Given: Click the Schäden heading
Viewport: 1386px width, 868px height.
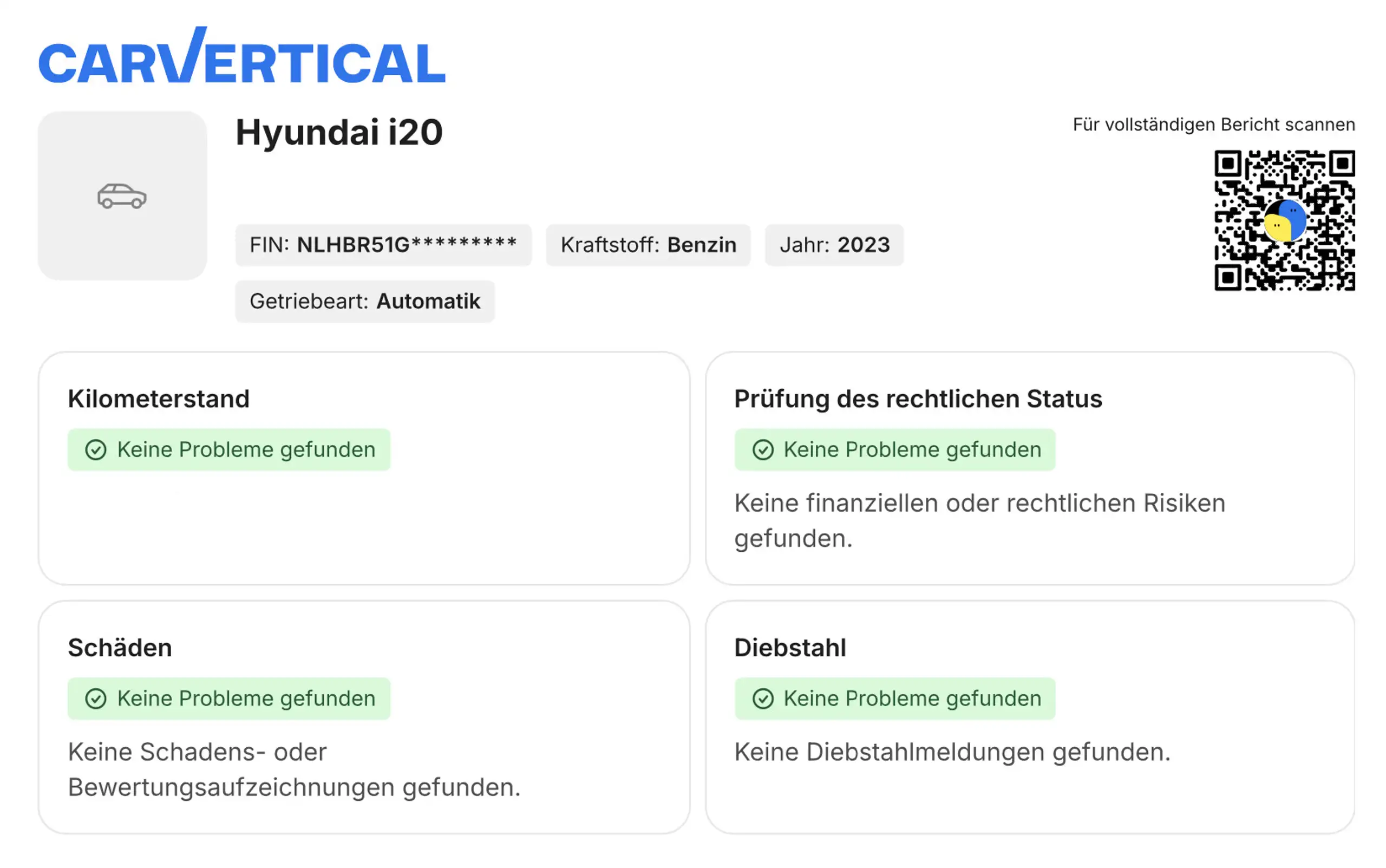Looking at the screenshot, I should tap(120, 648).
